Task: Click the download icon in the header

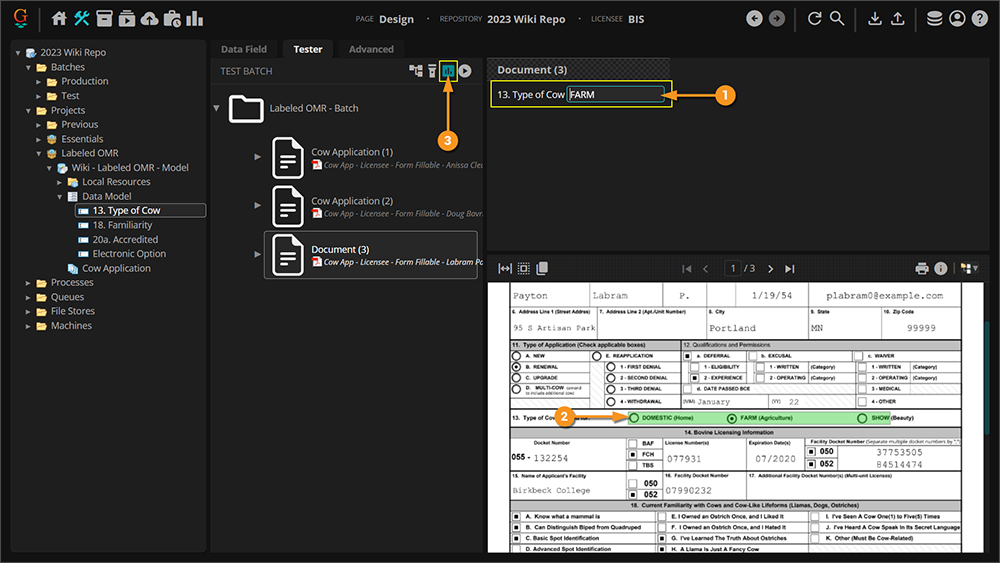Action: pyautogui.click(x=875, y=18)
